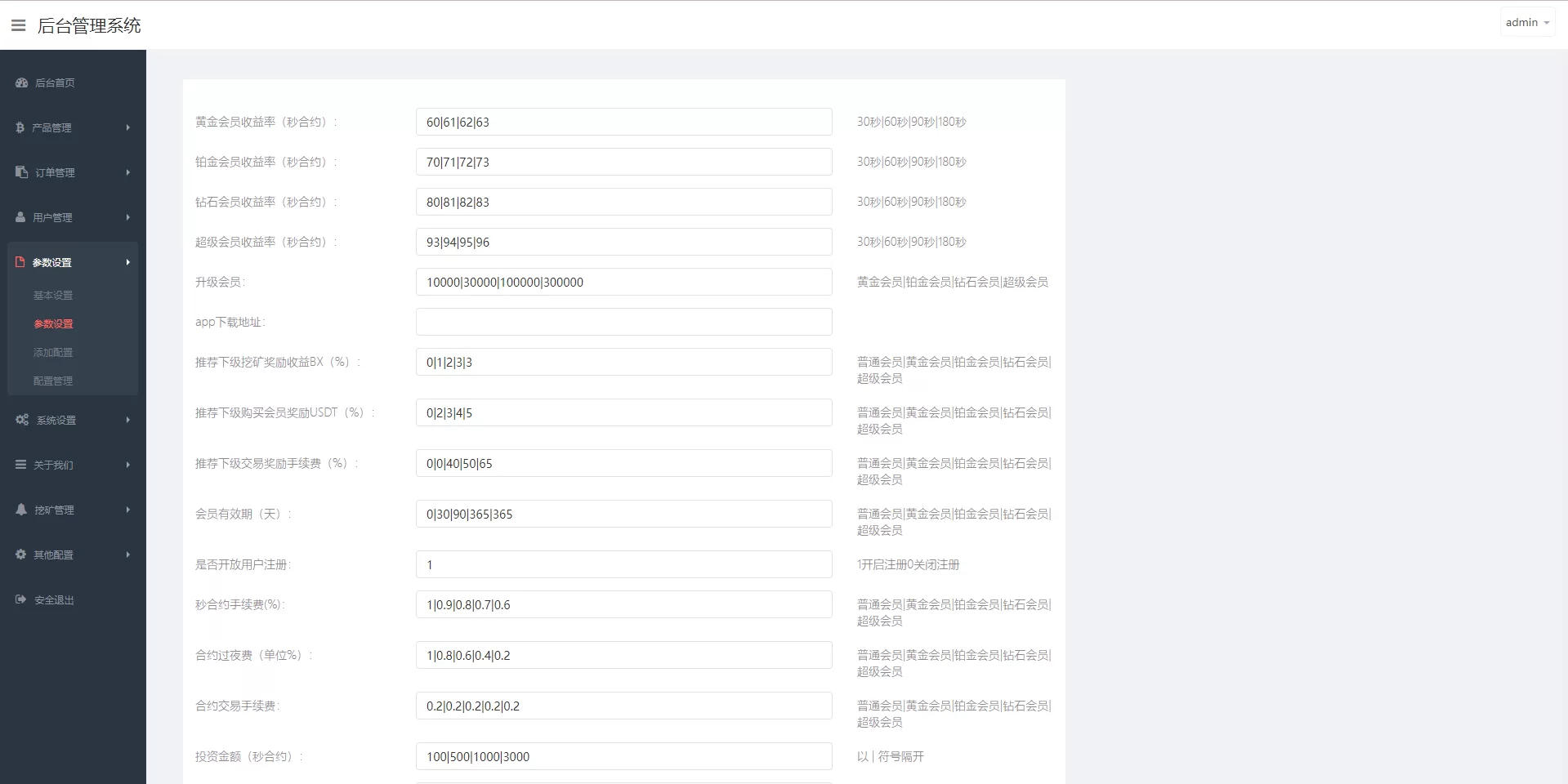Expand the 关于我们 submenu arrow
This screenshot has width=1568, height=784.
pos(128,465)
